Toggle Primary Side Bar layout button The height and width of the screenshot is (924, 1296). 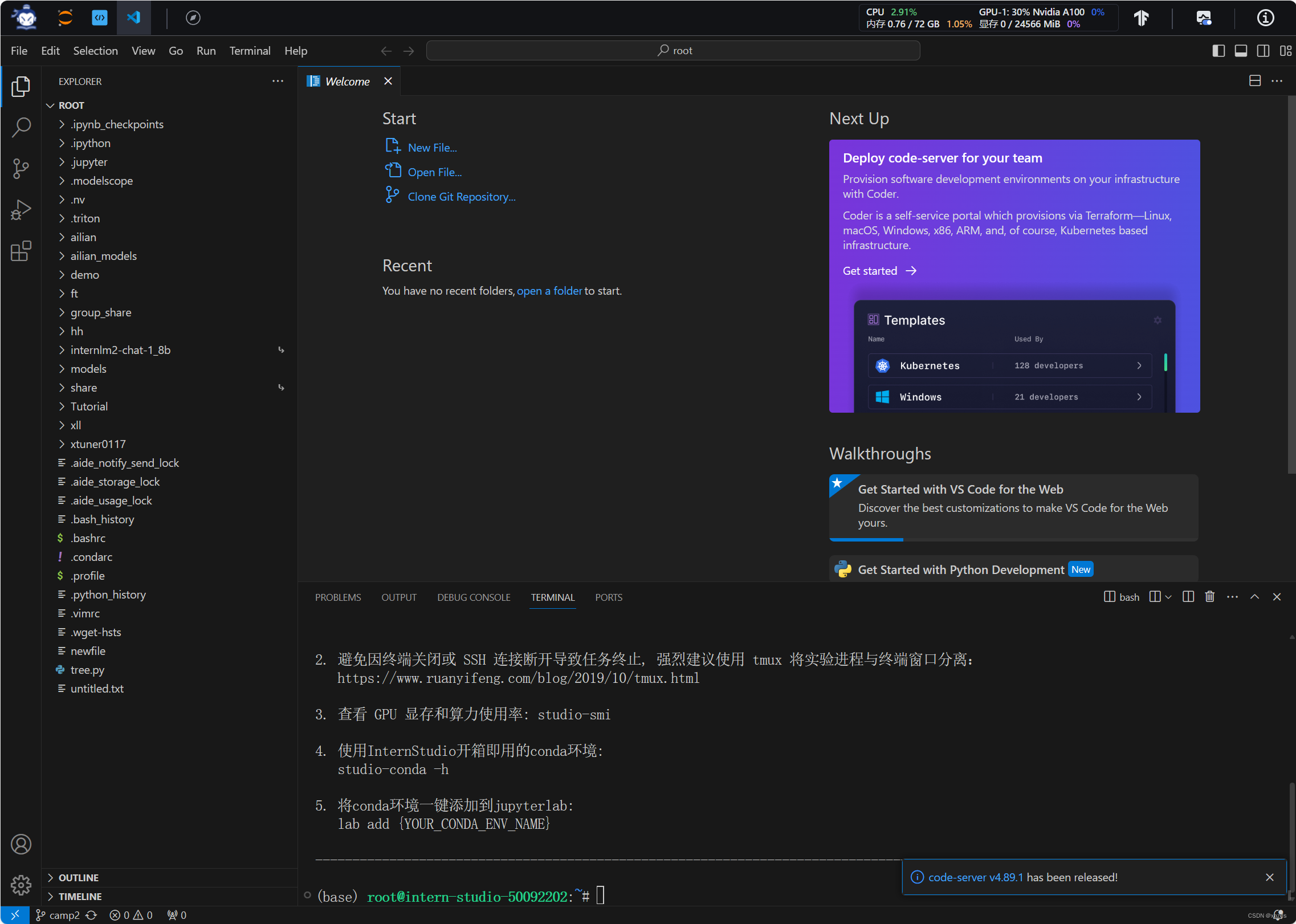1218,51
